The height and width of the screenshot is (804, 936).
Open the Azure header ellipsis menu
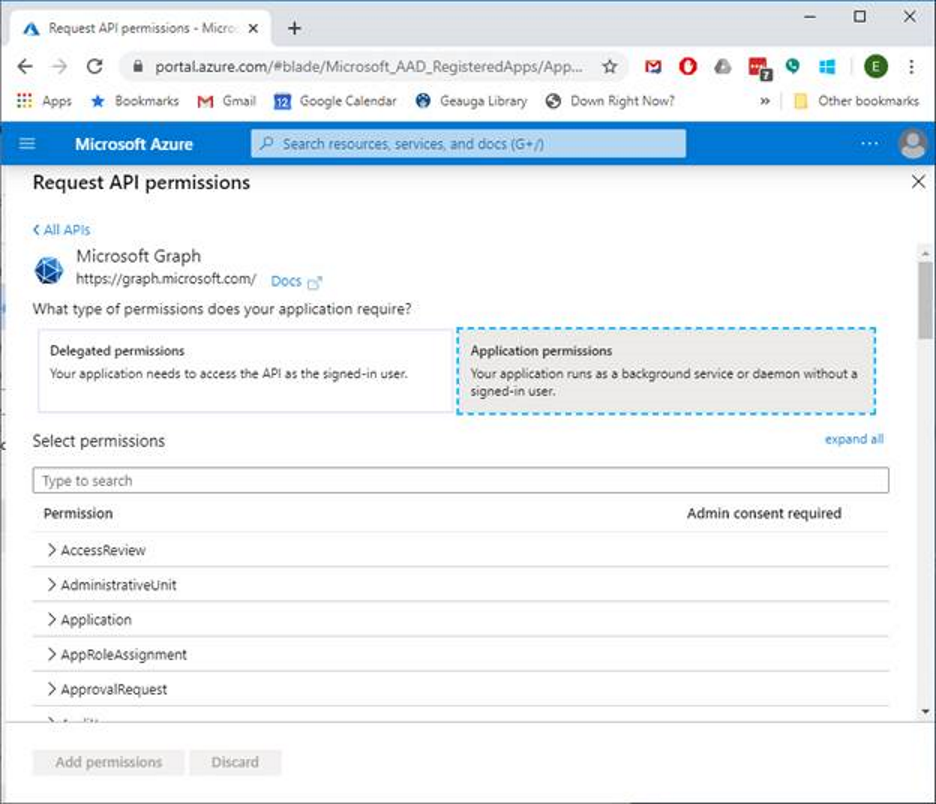pos(869,144)
